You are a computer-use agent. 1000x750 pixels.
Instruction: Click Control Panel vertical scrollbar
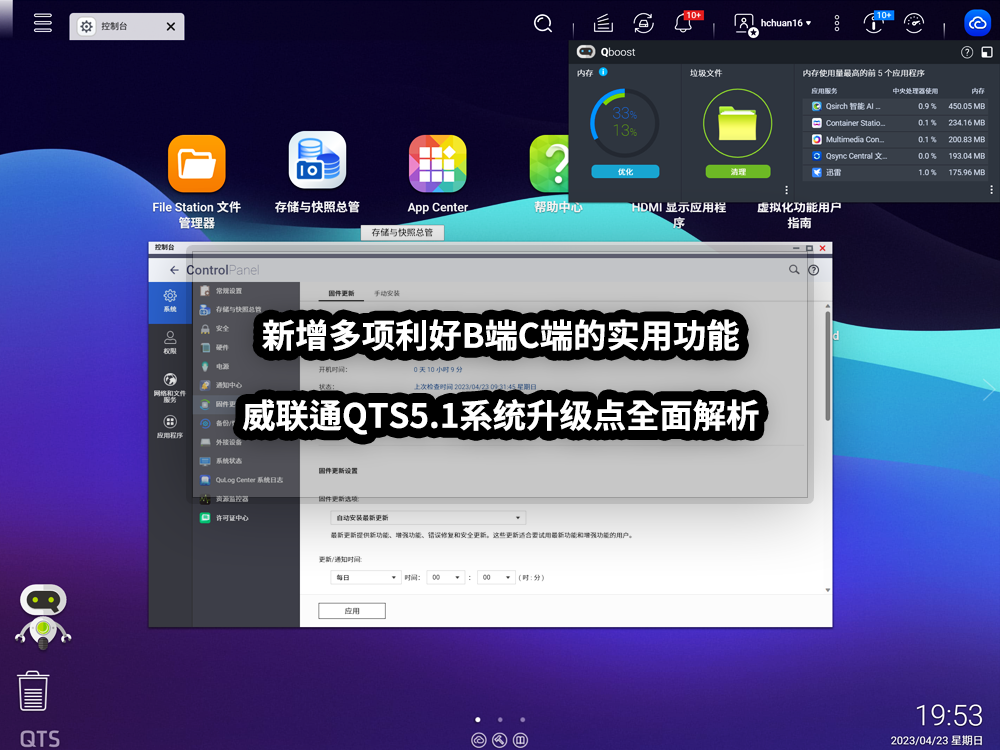(828, 366)
